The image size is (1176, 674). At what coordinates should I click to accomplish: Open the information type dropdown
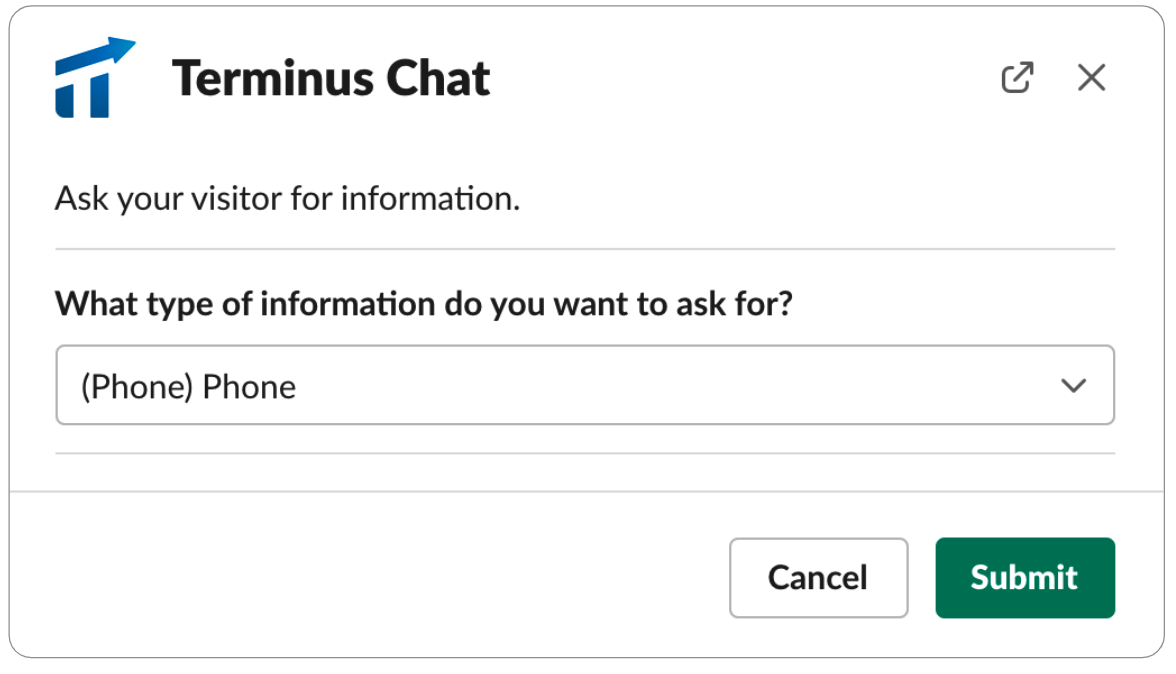(585, 385)
